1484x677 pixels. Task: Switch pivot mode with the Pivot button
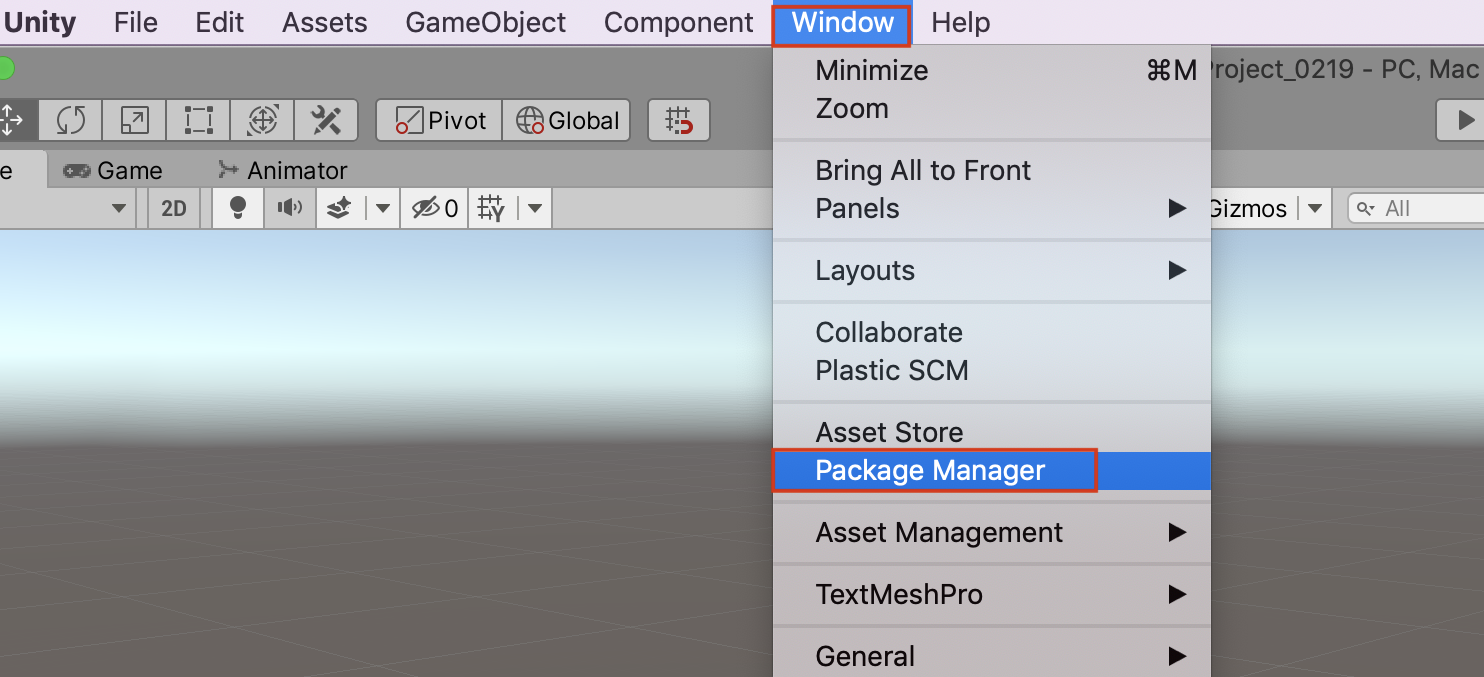point(438,120)
